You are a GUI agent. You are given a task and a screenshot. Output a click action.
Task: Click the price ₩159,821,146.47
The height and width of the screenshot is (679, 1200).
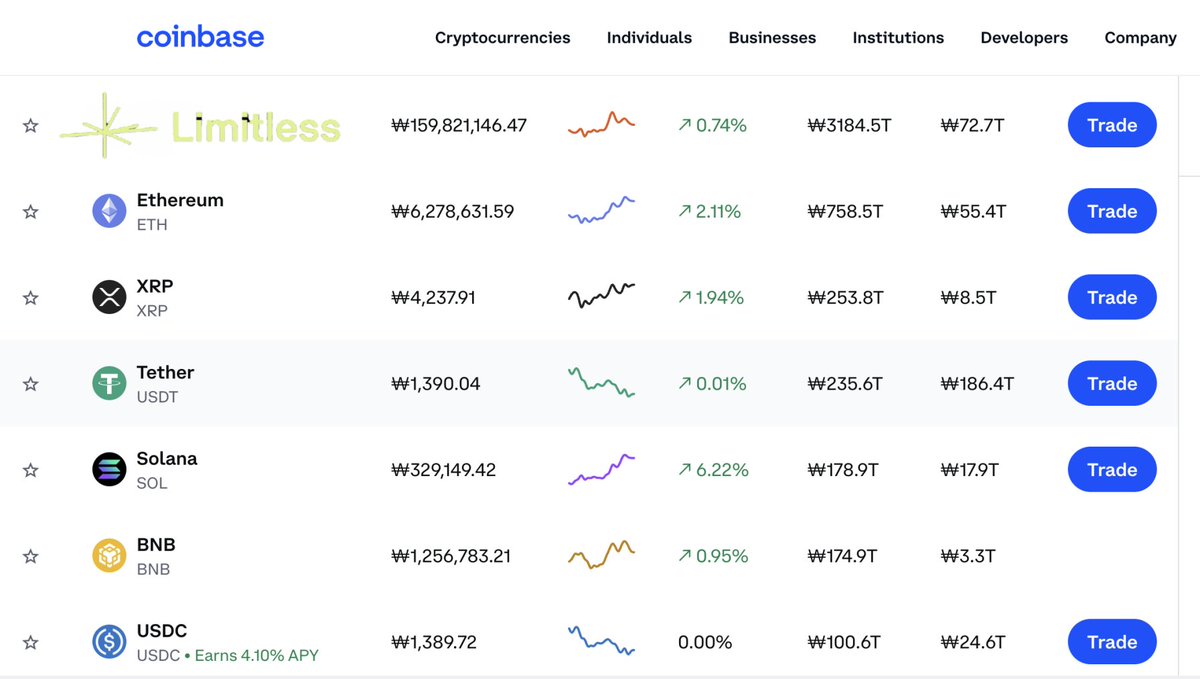459,125
